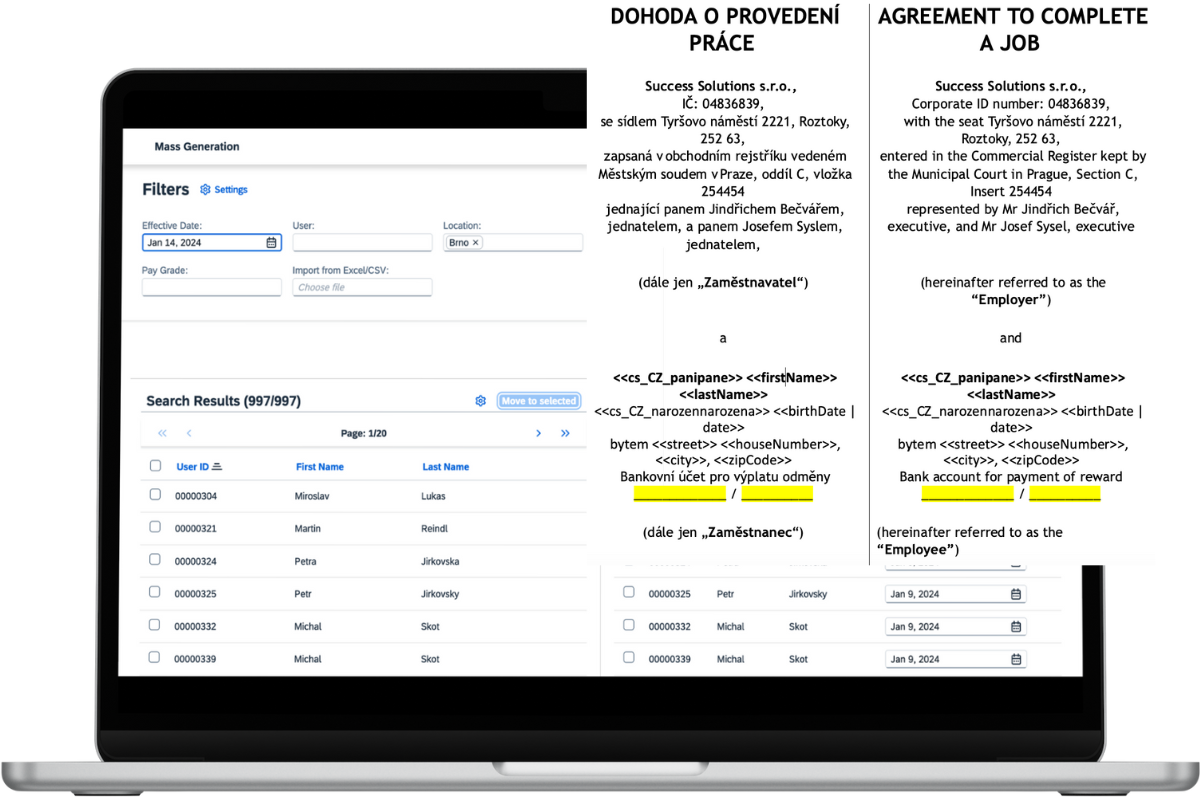The width and height of the screenshot is (1200, 800).
Task: Open calendar for Petr Jirkovsky date
Action: (x=1016, y=594)
